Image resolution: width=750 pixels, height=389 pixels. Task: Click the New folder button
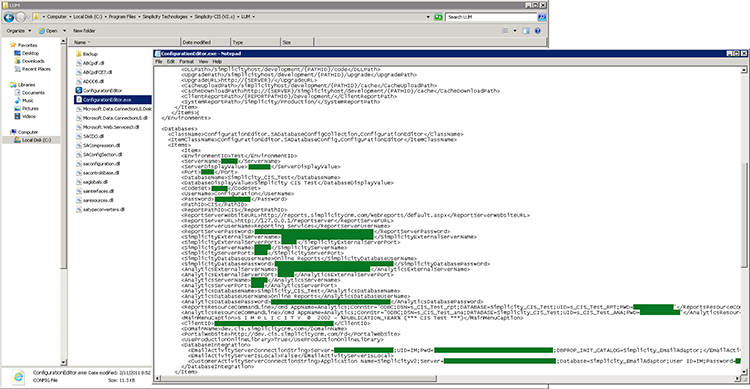tap(84, 31)
